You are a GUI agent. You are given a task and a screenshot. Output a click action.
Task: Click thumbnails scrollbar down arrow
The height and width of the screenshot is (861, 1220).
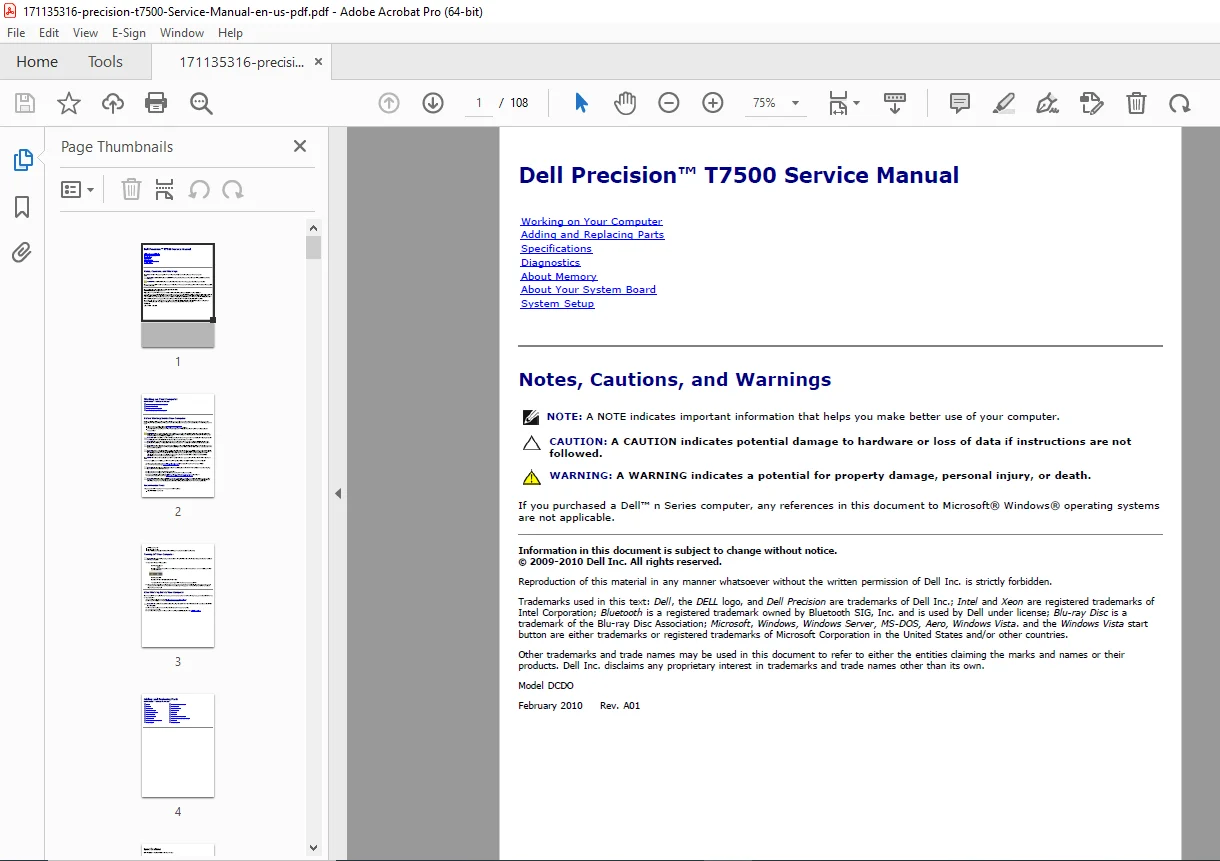point(314,847)
